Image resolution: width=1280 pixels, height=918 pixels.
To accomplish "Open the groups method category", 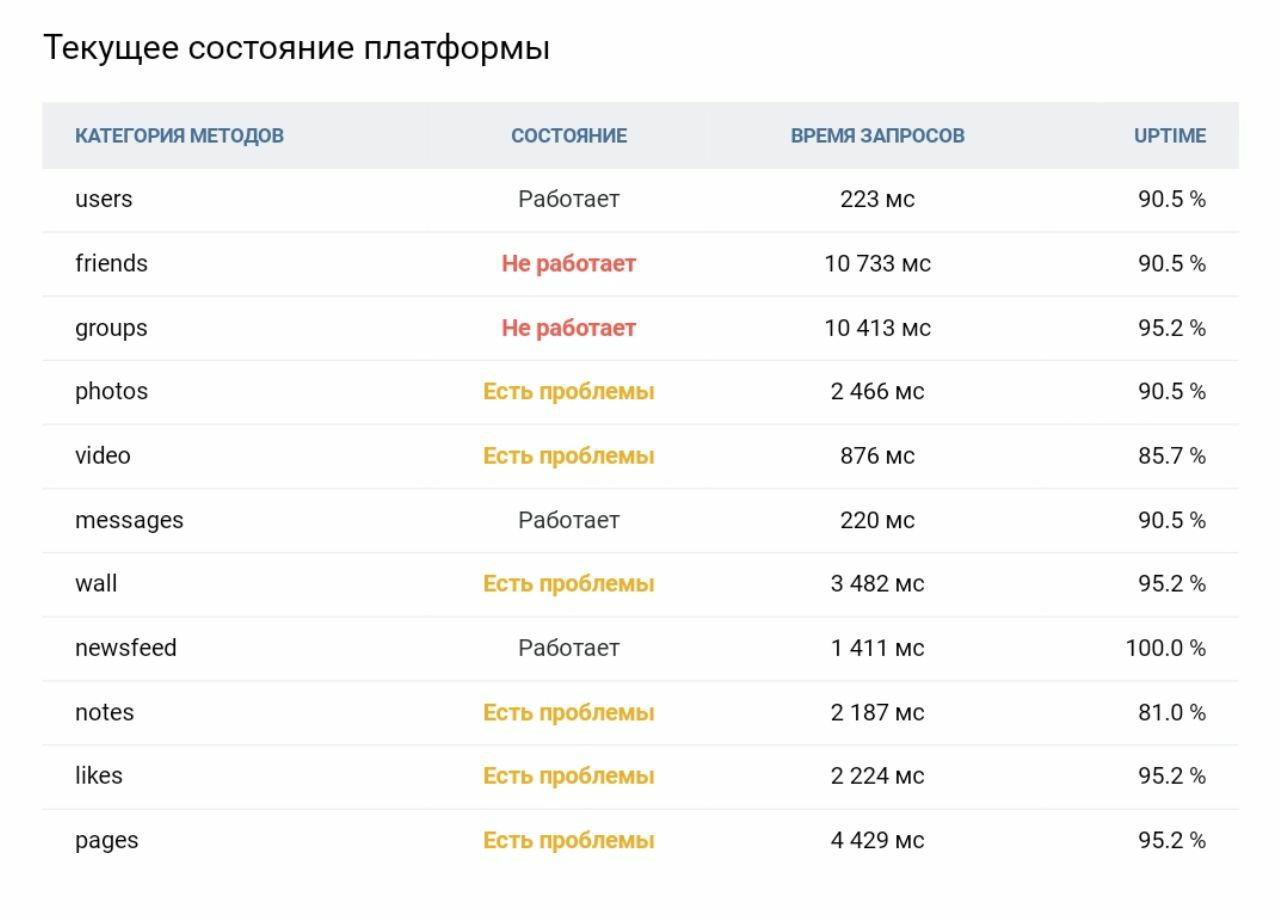I will pyautogui.click(x=111, y=329).
